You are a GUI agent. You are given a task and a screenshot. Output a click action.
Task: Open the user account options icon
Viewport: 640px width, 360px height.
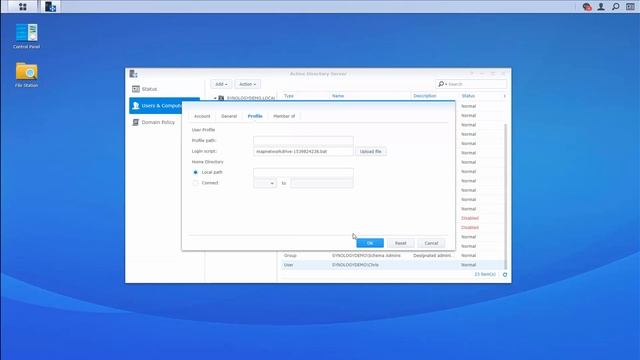coord(601,7)
